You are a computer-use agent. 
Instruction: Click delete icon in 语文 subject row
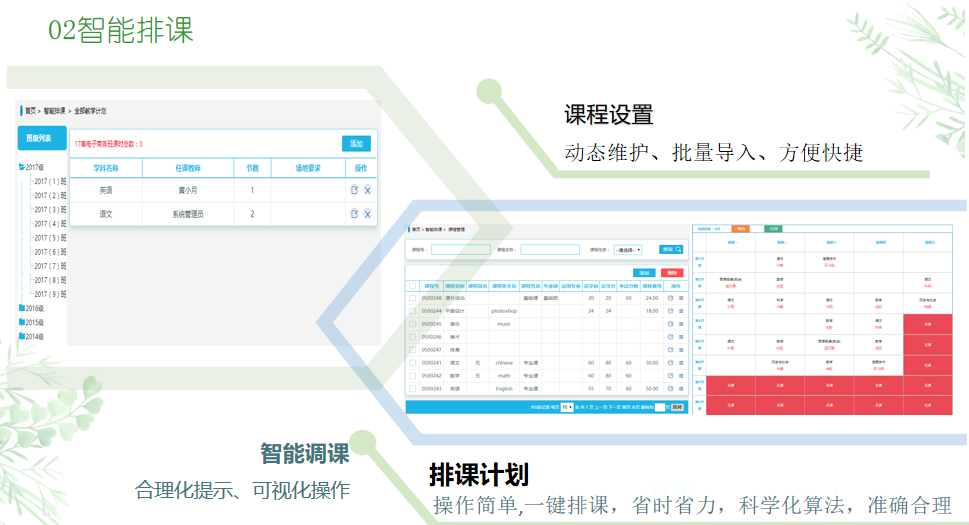[367, 214]
